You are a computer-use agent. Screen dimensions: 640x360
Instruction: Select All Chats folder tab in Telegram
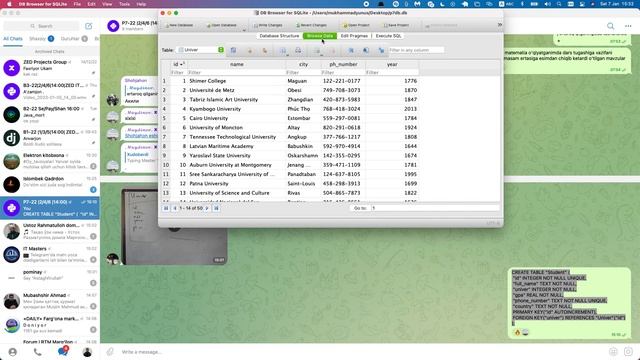tap(13, 39)
